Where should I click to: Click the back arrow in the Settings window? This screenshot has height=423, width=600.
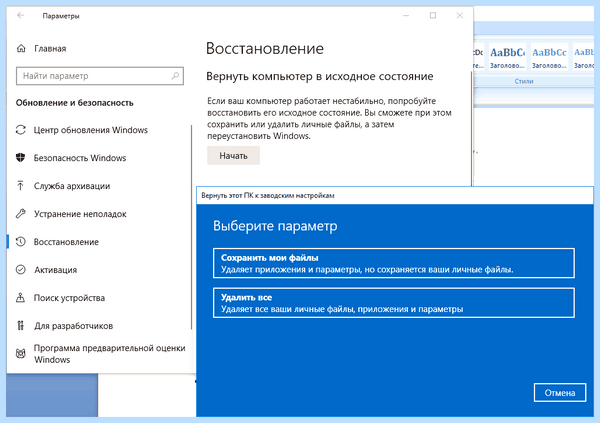click(x=21, y=15)
